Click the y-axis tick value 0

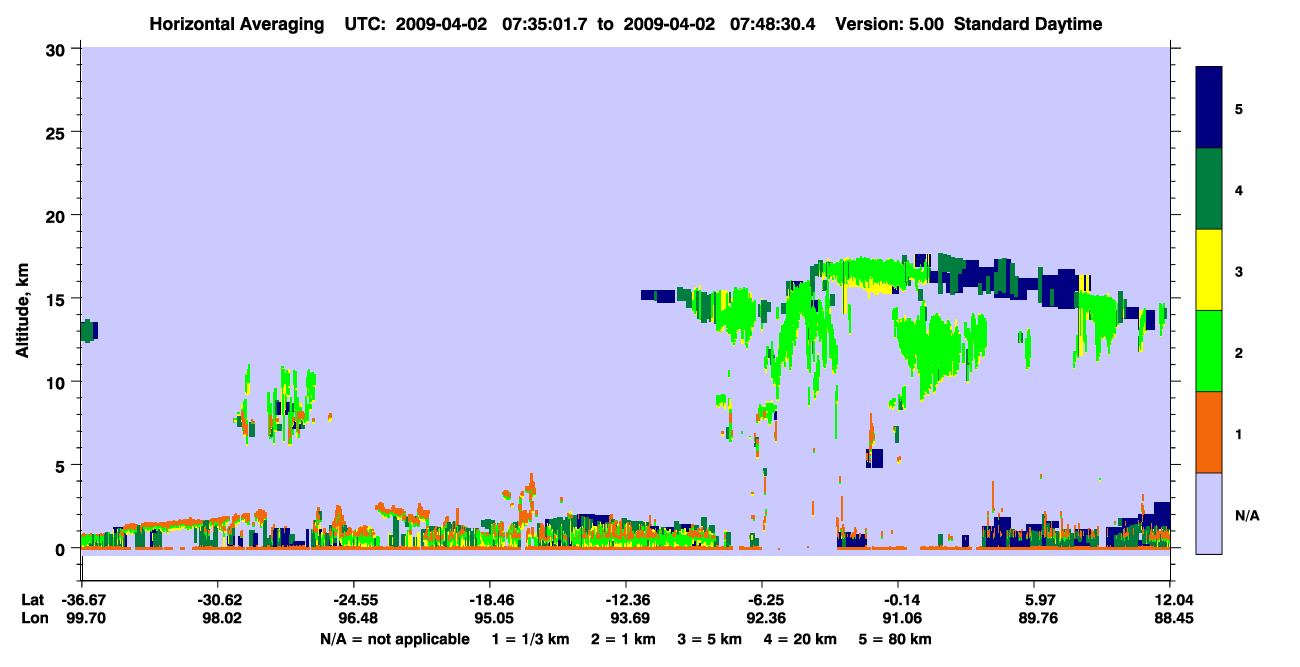coord(63,548)
